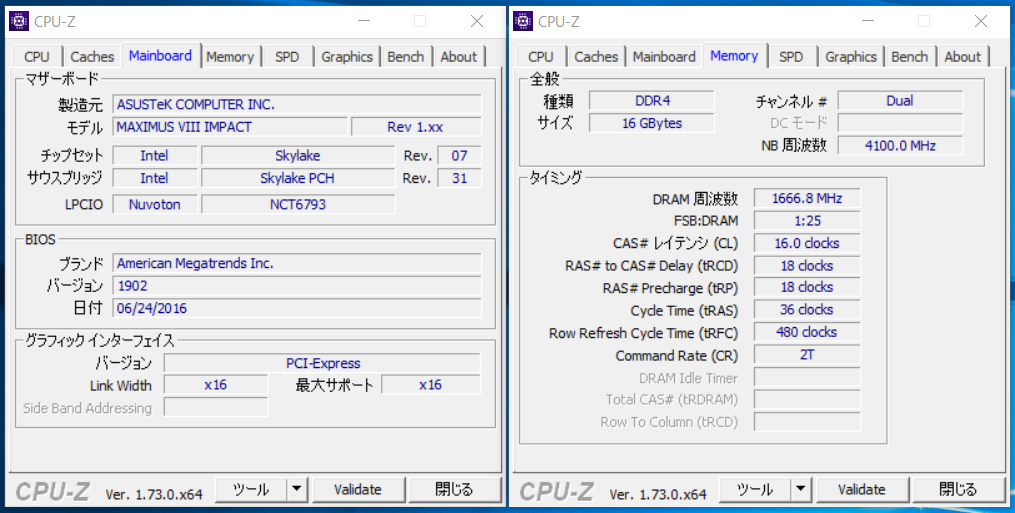1015x513 pixels.
Task: Close the Mainboard CPU-Z window
Action: [x=477, y=21]
